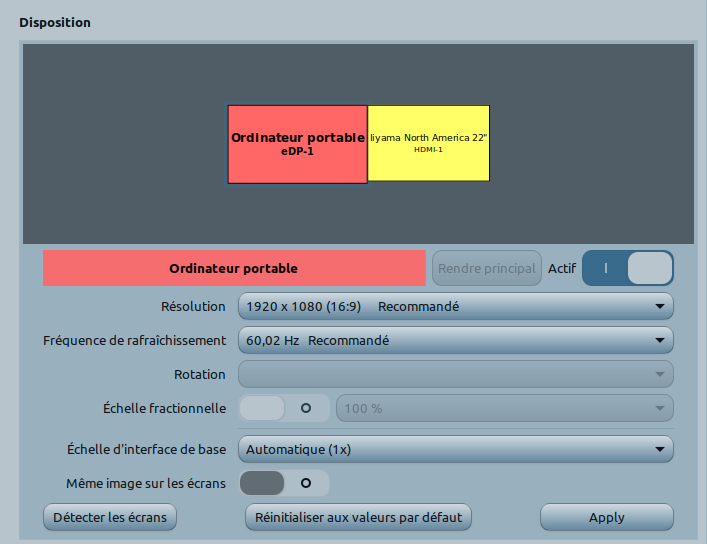Click Réinitialiser aux valeurs par défaut
Viewport: 707px width, 544px height.
point(357,517)
